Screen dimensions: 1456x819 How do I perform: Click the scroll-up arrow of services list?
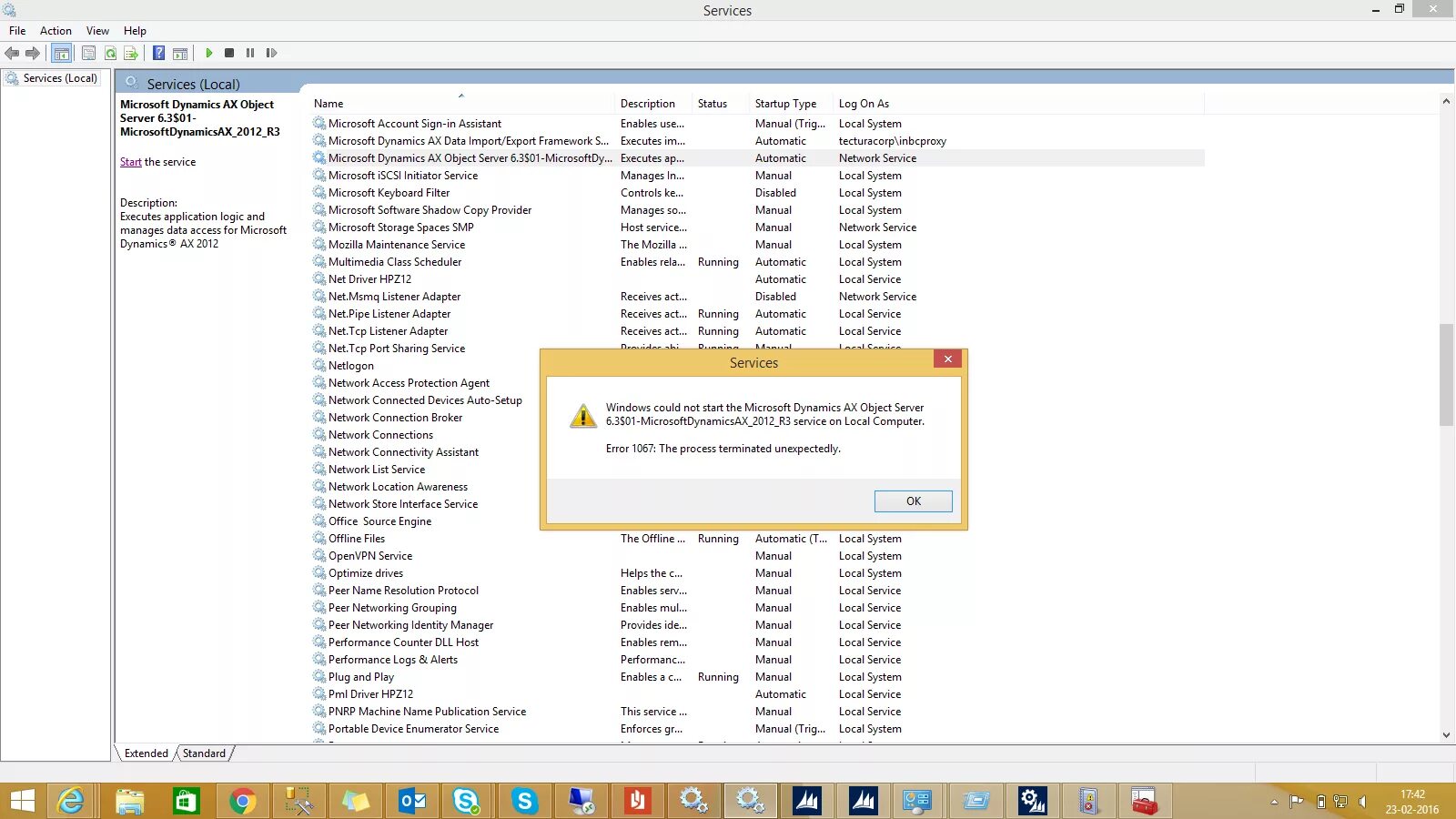(1446, 101)
